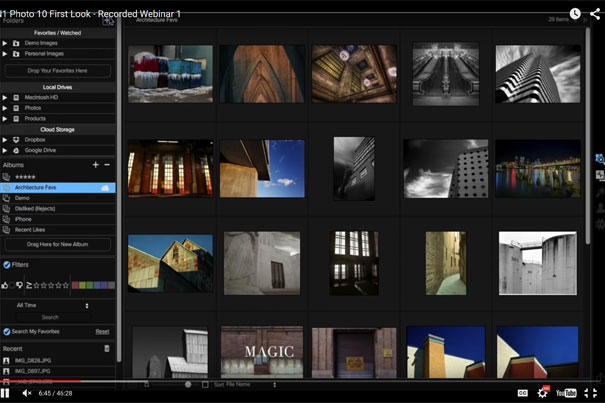605x403 pixels.
Task: Open the night city skyline thumbnail
Action: (x=538, y=169)
